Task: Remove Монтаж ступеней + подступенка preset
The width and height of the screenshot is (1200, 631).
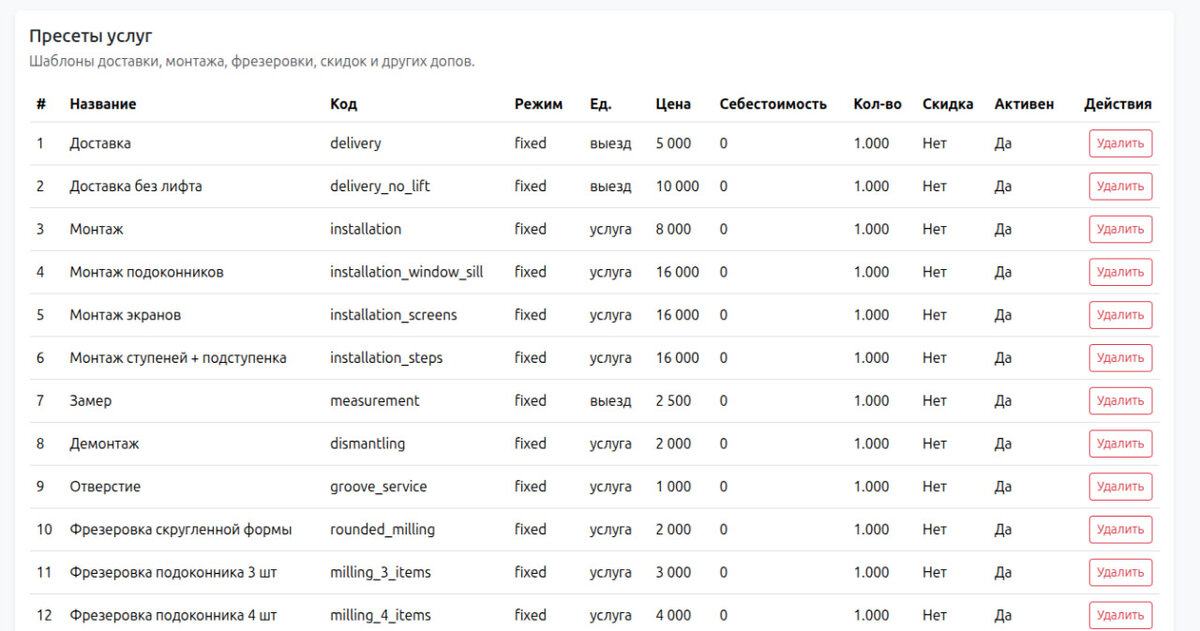Action: [x=1120, y=358]
